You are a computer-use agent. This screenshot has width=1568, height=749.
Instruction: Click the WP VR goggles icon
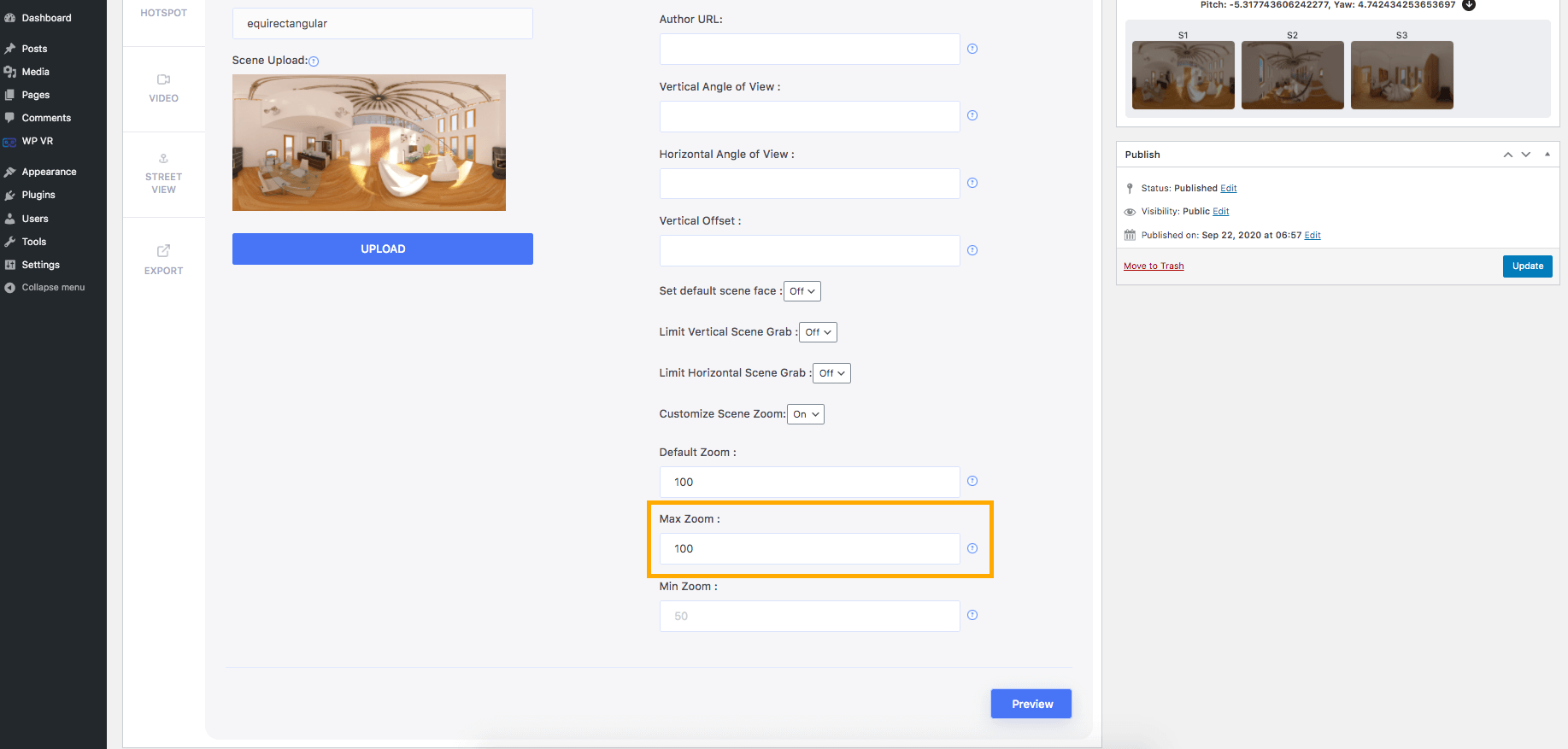point(10,142)
